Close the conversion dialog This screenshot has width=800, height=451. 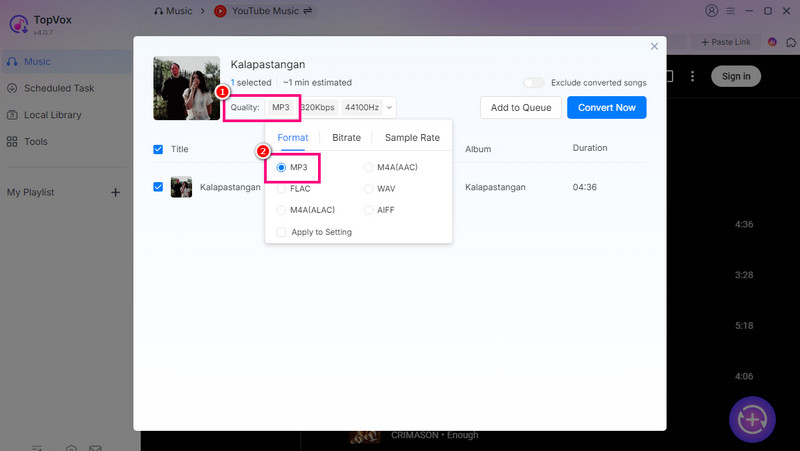pyautogui.click(x=655, y=46)
